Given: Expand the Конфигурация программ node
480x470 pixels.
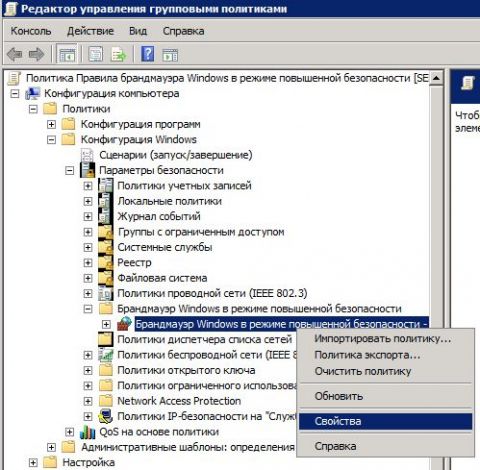Looking at the screenshot, I should click(x=51, y=124).
